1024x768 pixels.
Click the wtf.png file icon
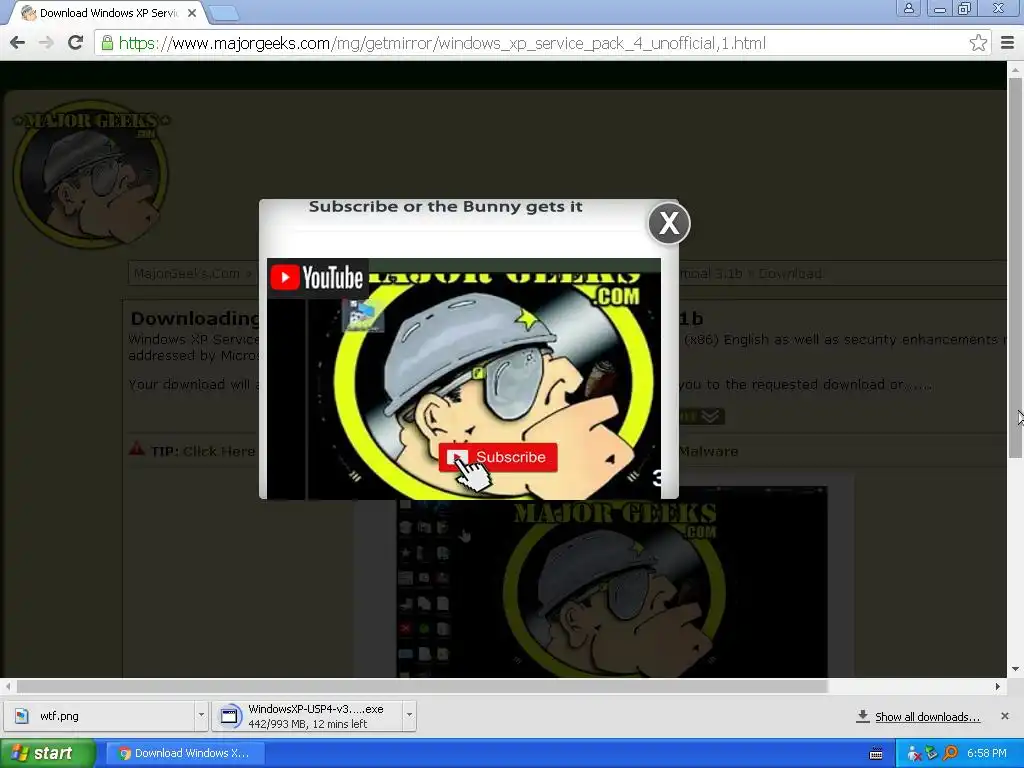[22, 716]
